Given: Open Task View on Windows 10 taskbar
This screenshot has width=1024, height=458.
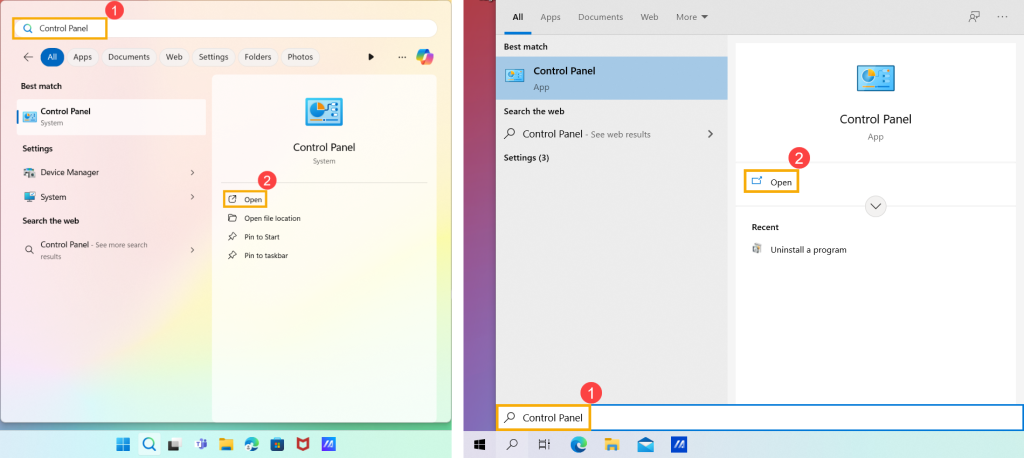Looking at the screenshot, I should [545, 445].
